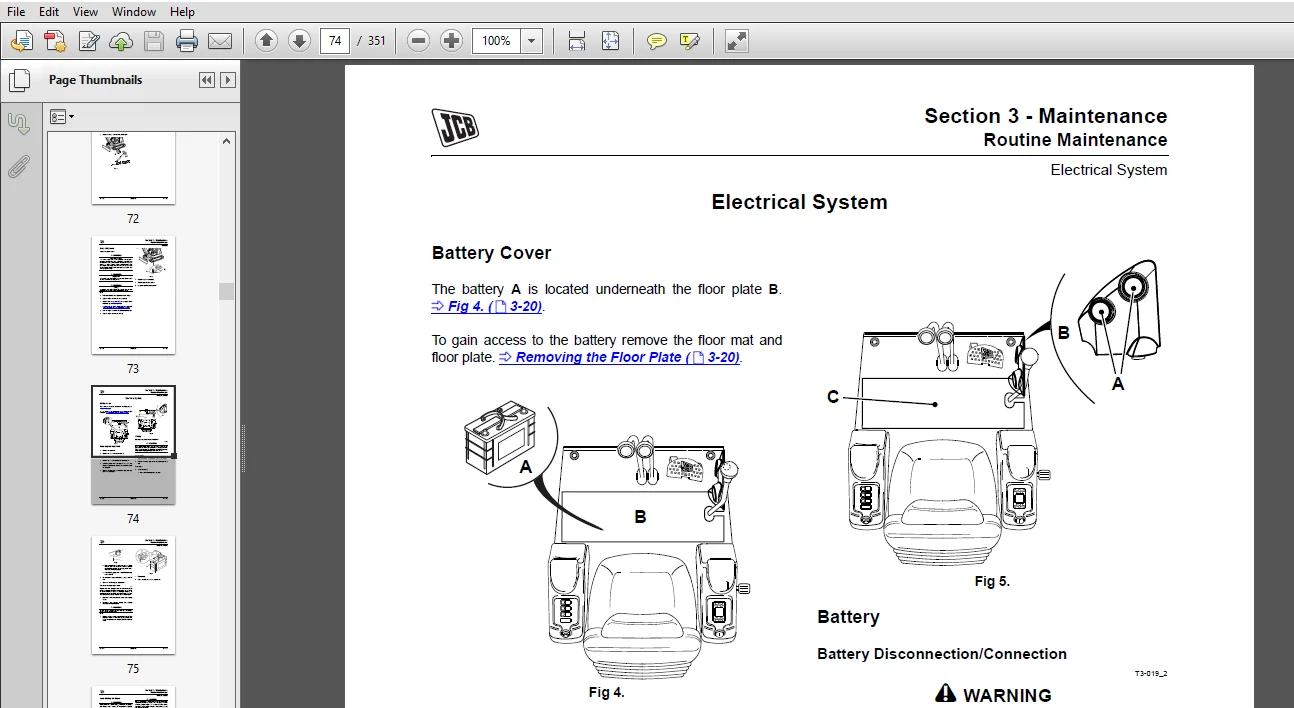Collapse the thumbnails panel with double arrows
Screen dimensions: 1294x708
(x=207, y=80)
